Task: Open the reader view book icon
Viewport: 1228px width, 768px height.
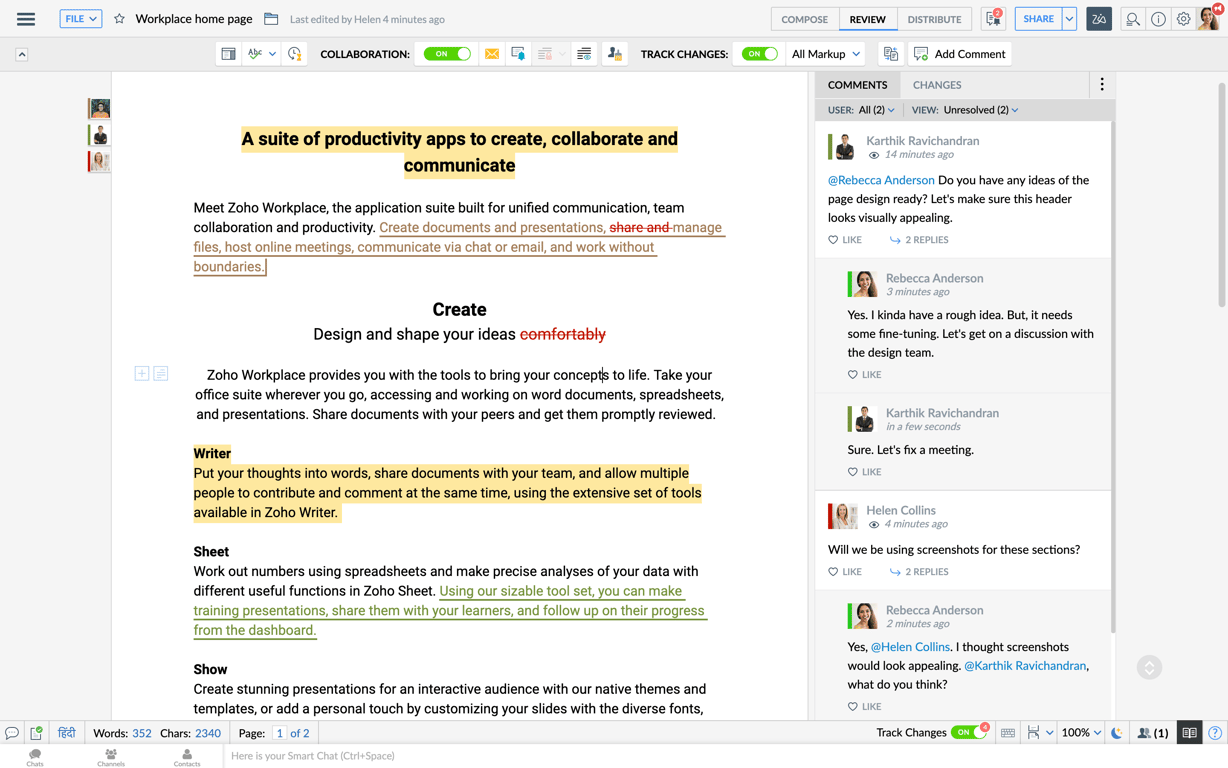Action: tap(1189, 733)
